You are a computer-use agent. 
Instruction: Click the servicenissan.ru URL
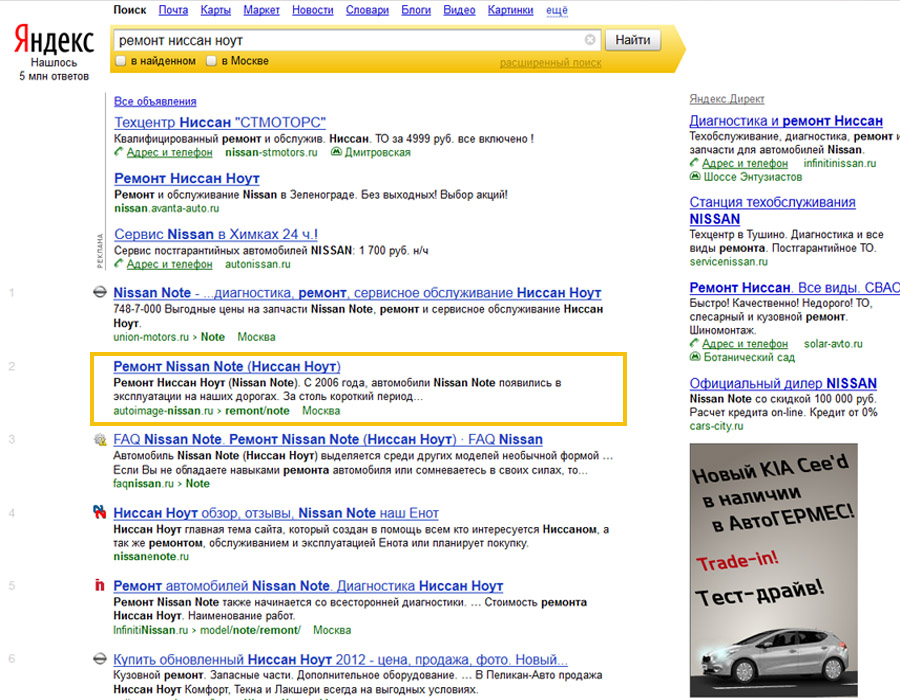728,262
